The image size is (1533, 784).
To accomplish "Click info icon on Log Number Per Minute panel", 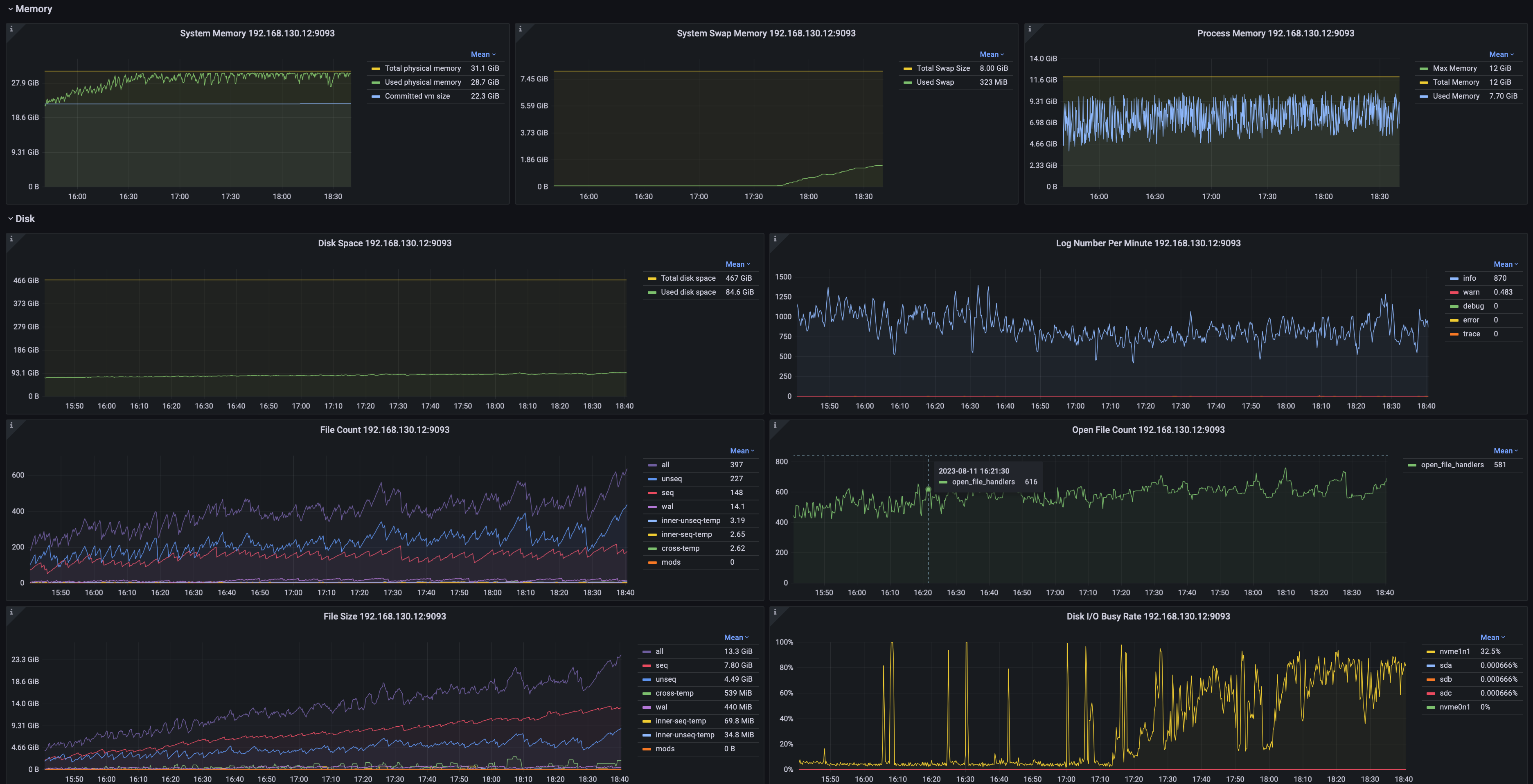I will click(x=775, y=239).
